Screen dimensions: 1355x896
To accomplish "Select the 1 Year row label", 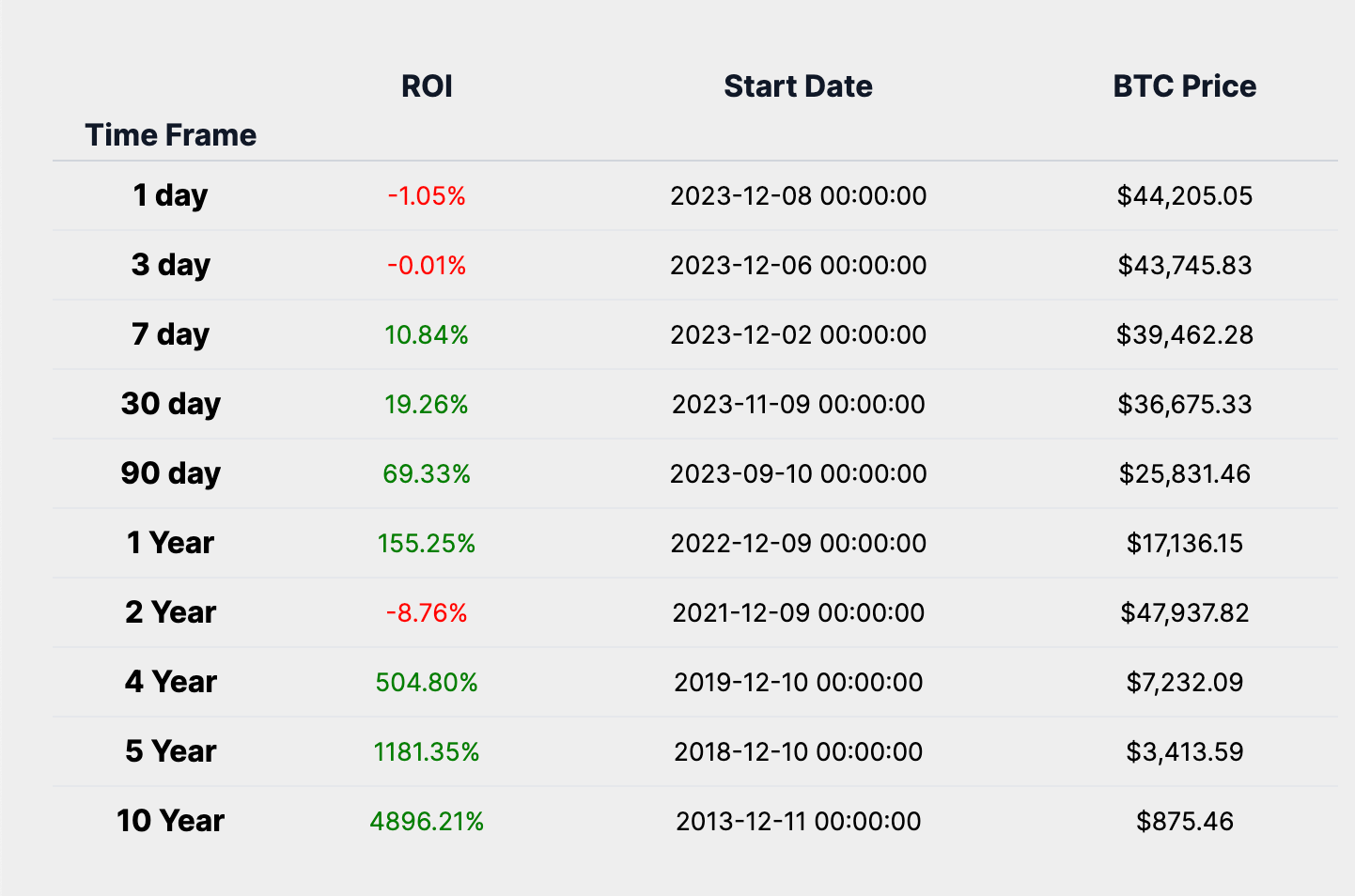I will [x=170, y=543].
